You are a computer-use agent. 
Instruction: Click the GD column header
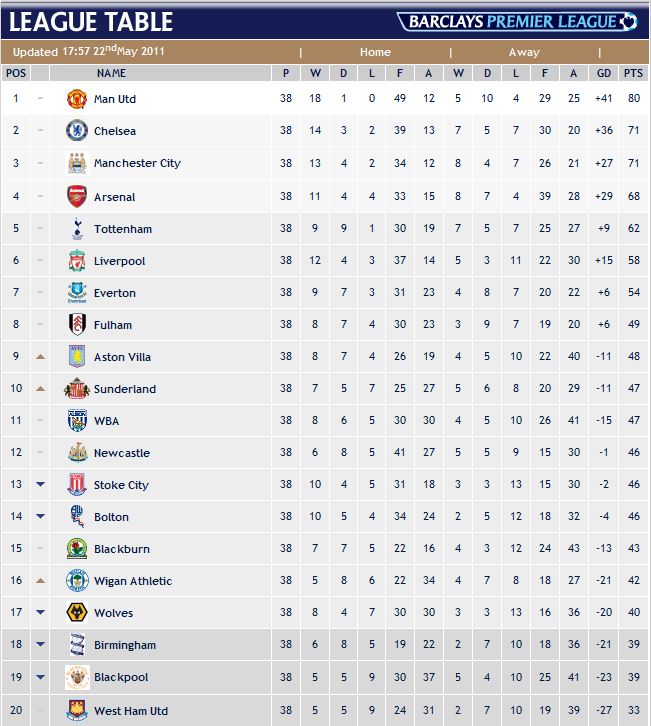603,73
